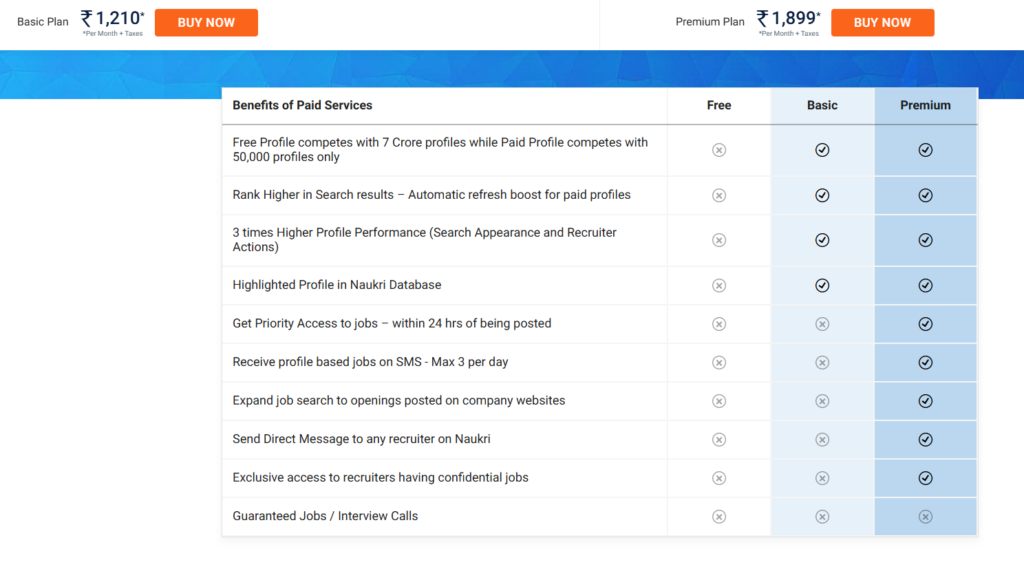Click Basic checkmark for Highlighted Profile row

(x=822, y=286)
